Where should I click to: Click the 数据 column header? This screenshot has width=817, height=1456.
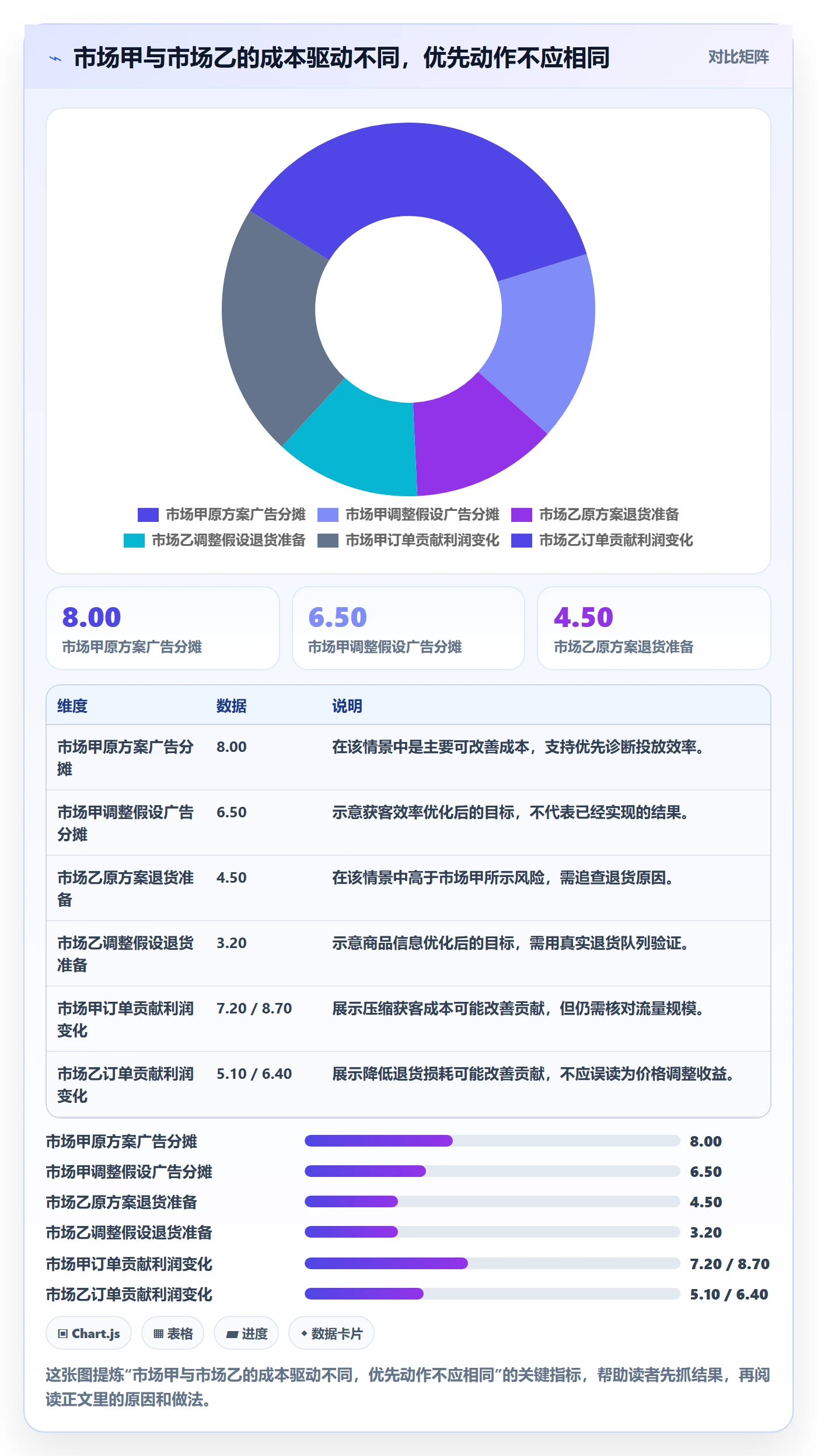(x=232, y=706)
